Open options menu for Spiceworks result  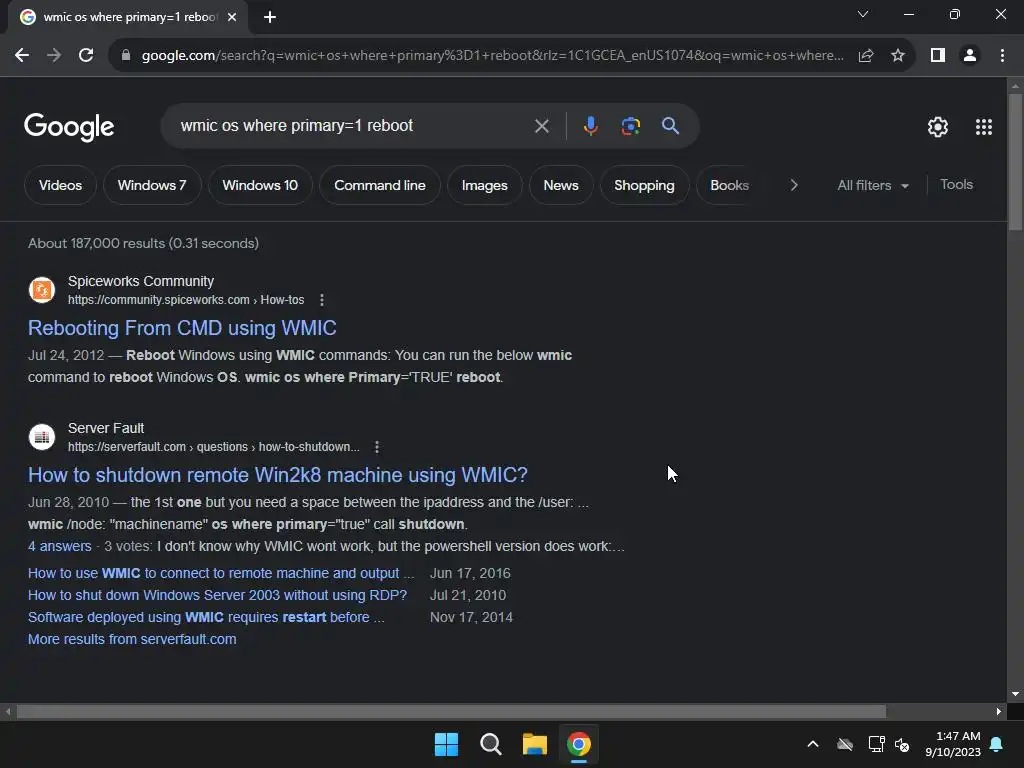point(321,300)
